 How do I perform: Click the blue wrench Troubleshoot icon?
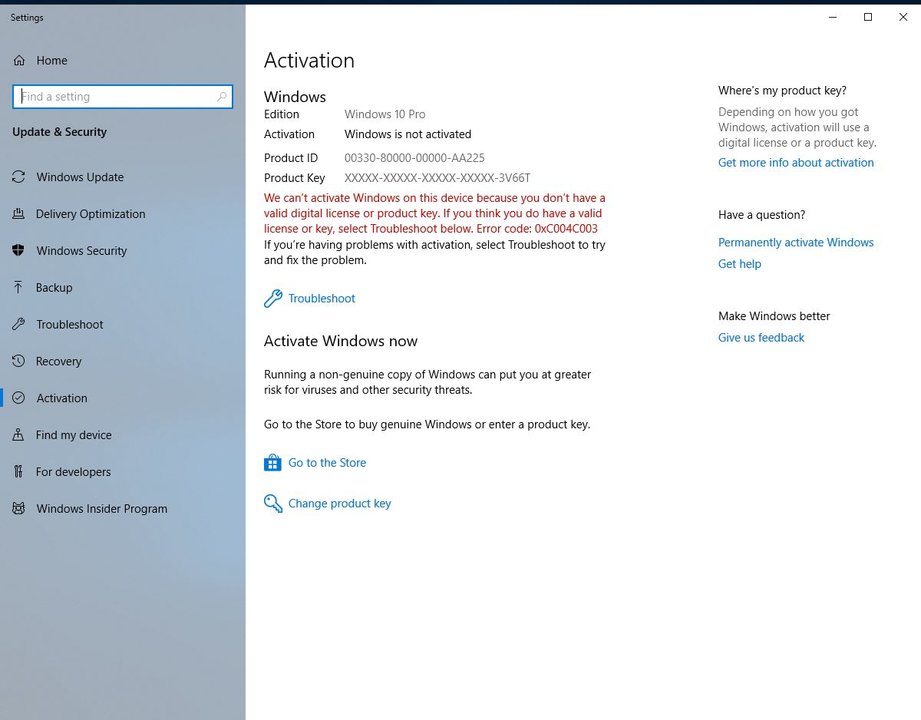[x=273, y=298]
